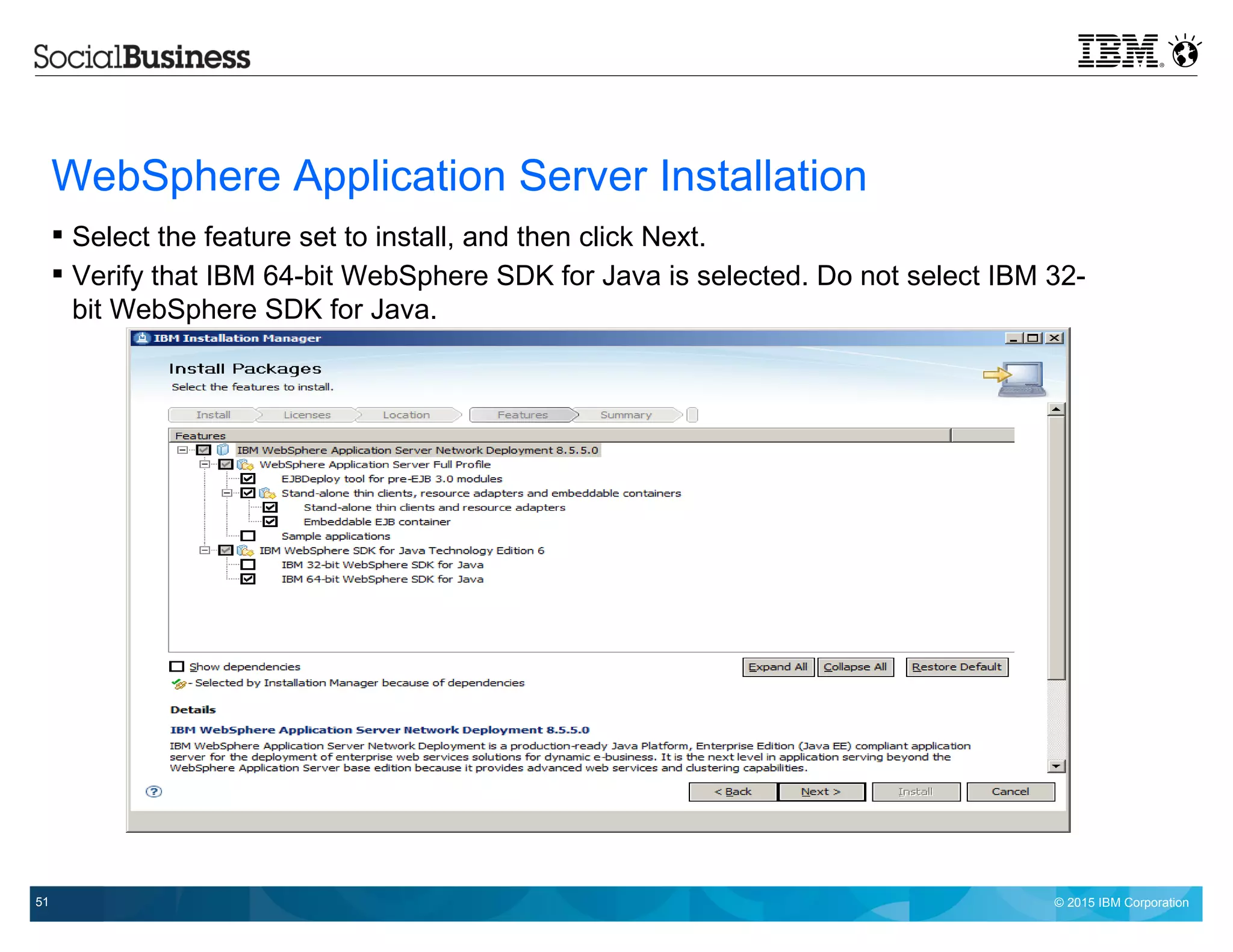Close the IBM Installation Manager window
The image size is (1233, 952).
[1054, 338]
